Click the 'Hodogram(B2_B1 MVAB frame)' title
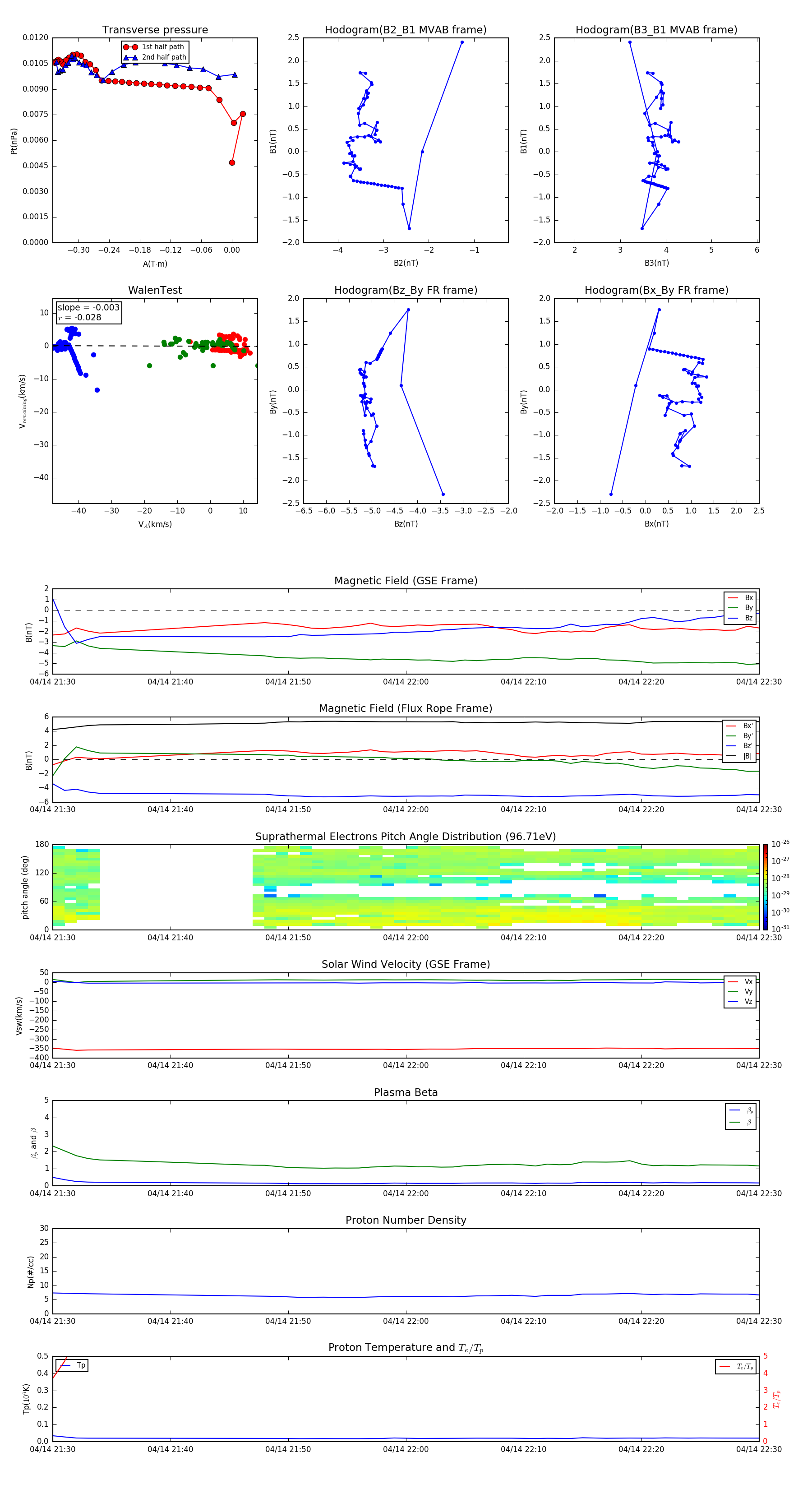The image size is (812, 1489). tap(406, 30)
